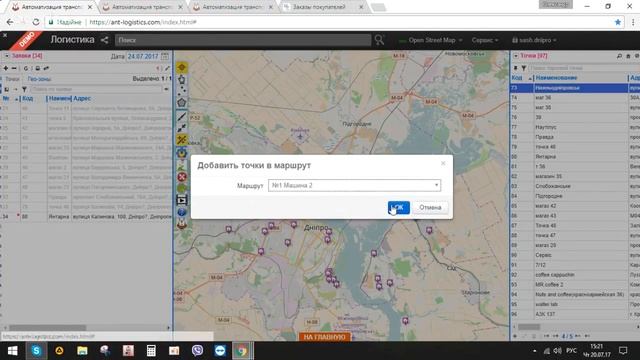Click the Отмена button in the dialog
The height and width of the screenshot is (360, 640).
point(430,207)
